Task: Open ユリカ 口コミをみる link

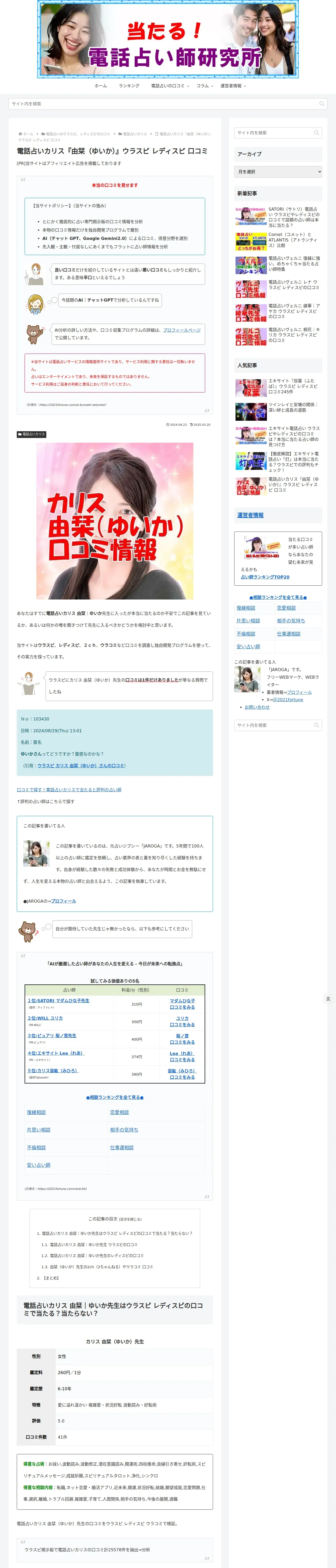Action: coord(182,1021)
